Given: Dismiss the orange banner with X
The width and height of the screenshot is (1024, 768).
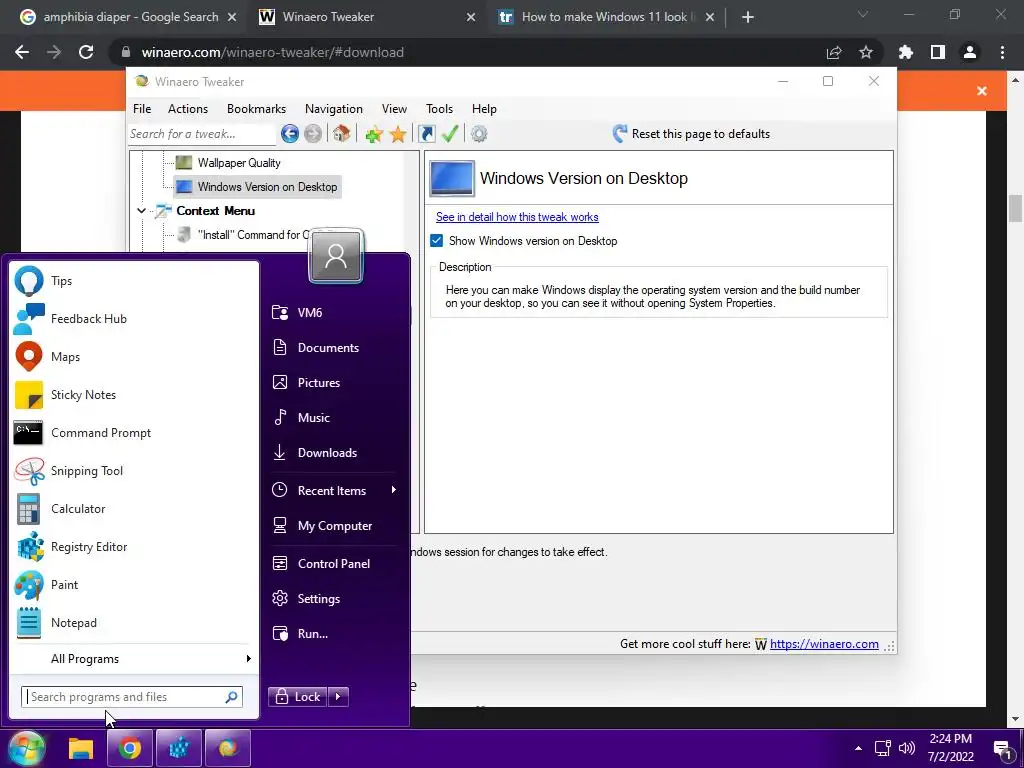Looking at the screenshot, I should (x=982, y=91).
